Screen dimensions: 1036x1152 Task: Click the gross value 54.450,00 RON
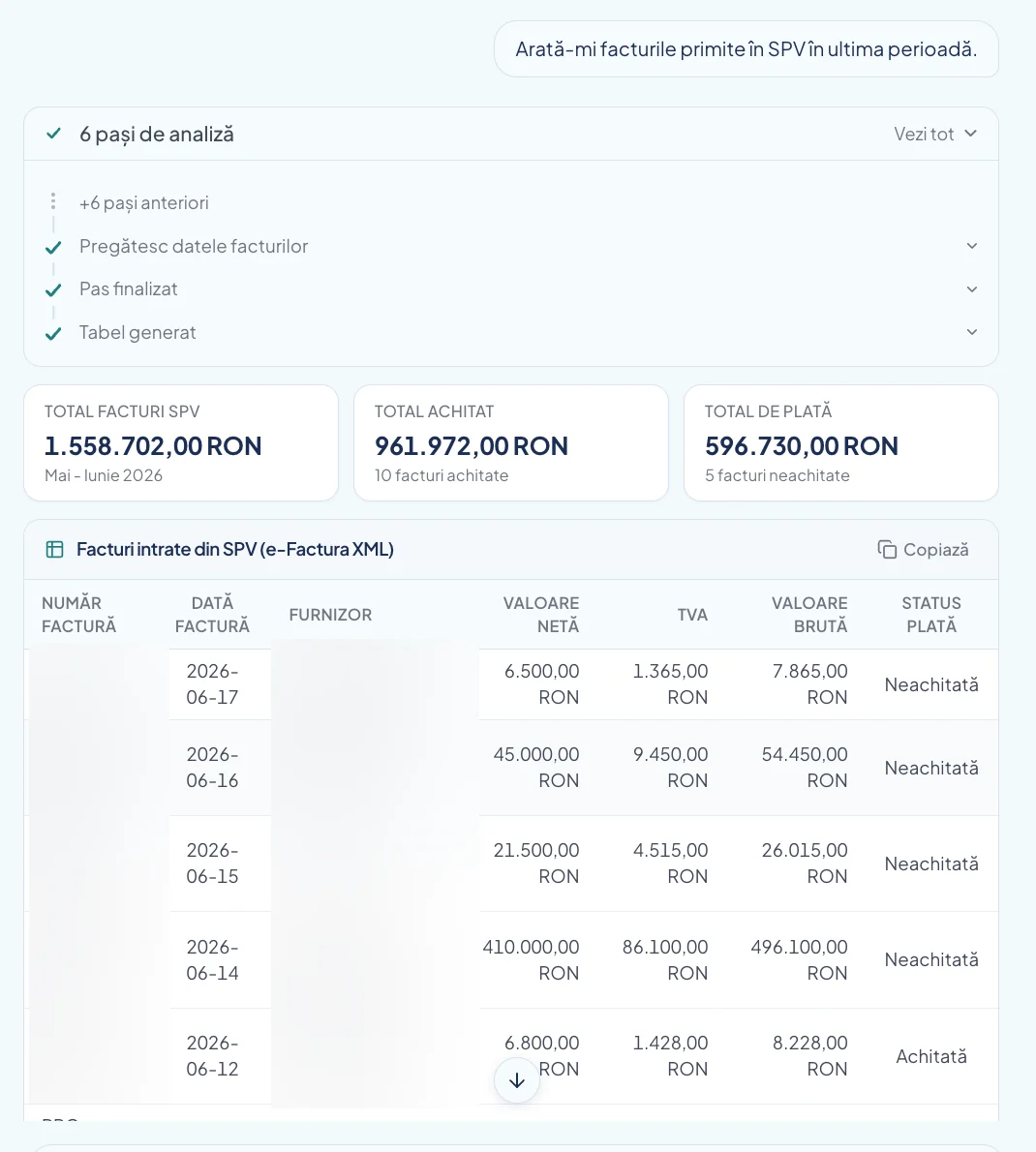point(805,767)
